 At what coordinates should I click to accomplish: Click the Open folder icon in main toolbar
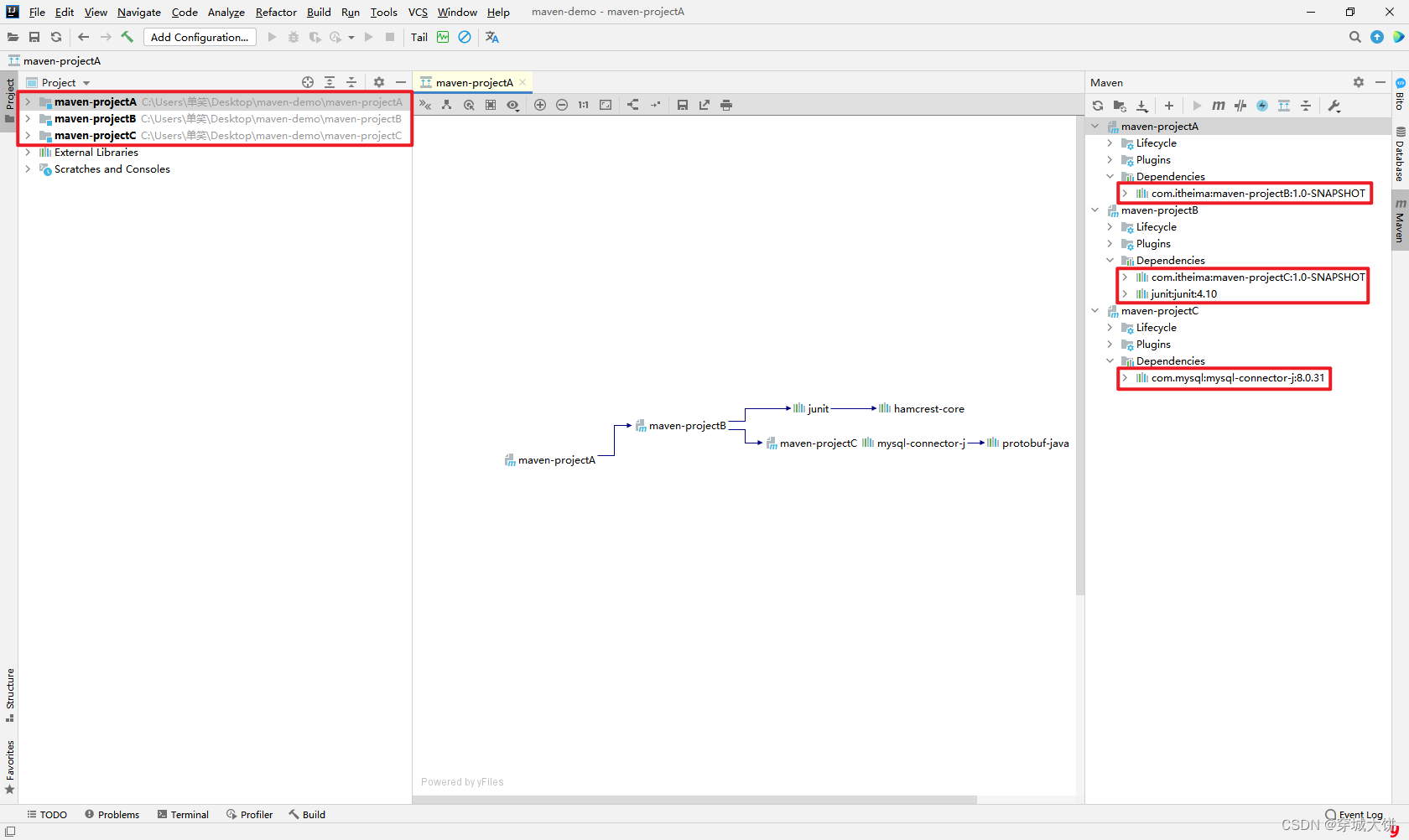[13, 37]
